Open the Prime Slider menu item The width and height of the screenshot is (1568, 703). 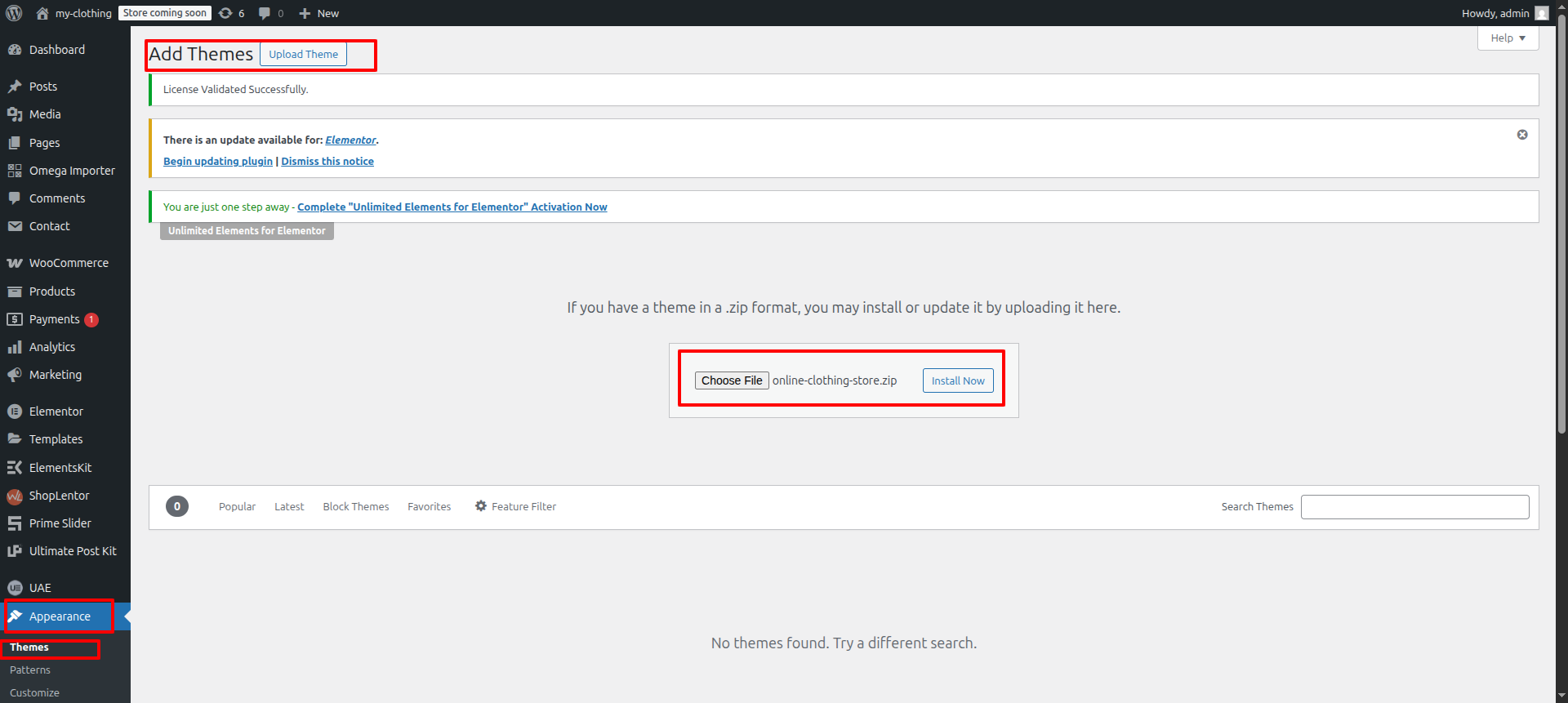click(x=60, y=523)
